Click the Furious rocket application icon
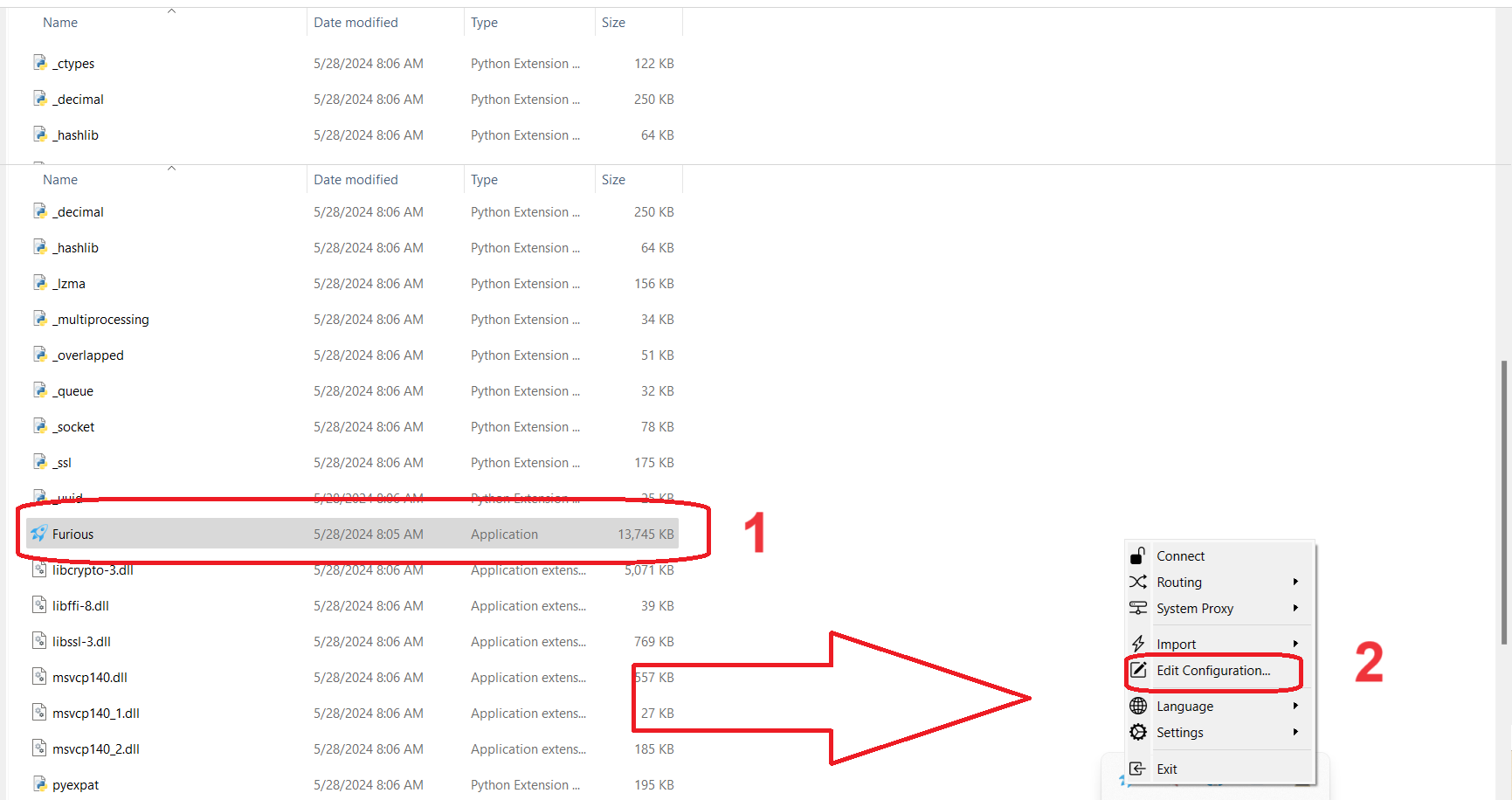 (39, 534)
